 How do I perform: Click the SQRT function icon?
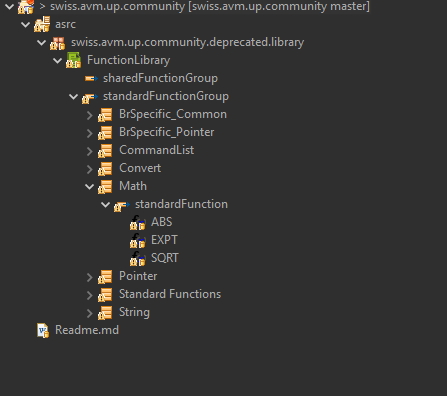(x=138, y=258)
